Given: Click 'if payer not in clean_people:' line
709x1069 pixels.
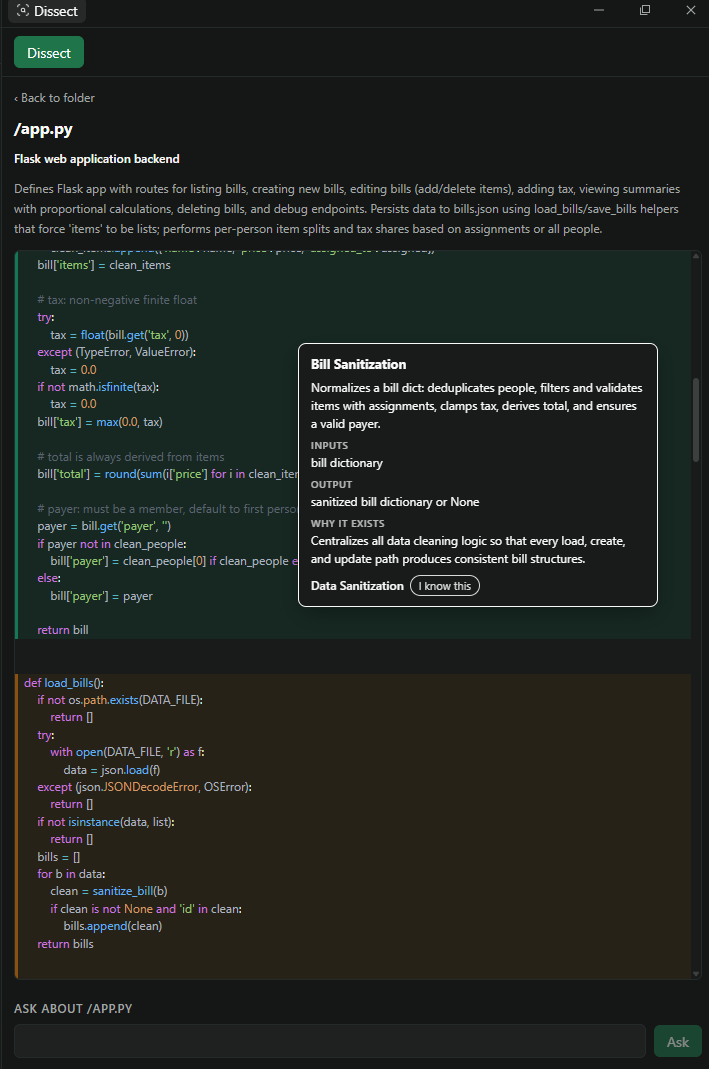Looking at the screenshot, I should (x=112, y=544).
